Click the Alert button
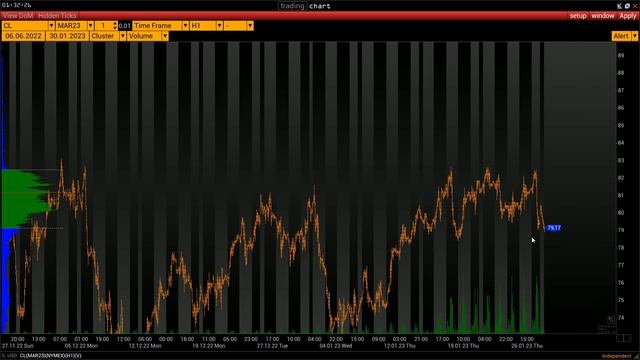The width and height of the screenshot is (640, 360). [x=621, y=36]
